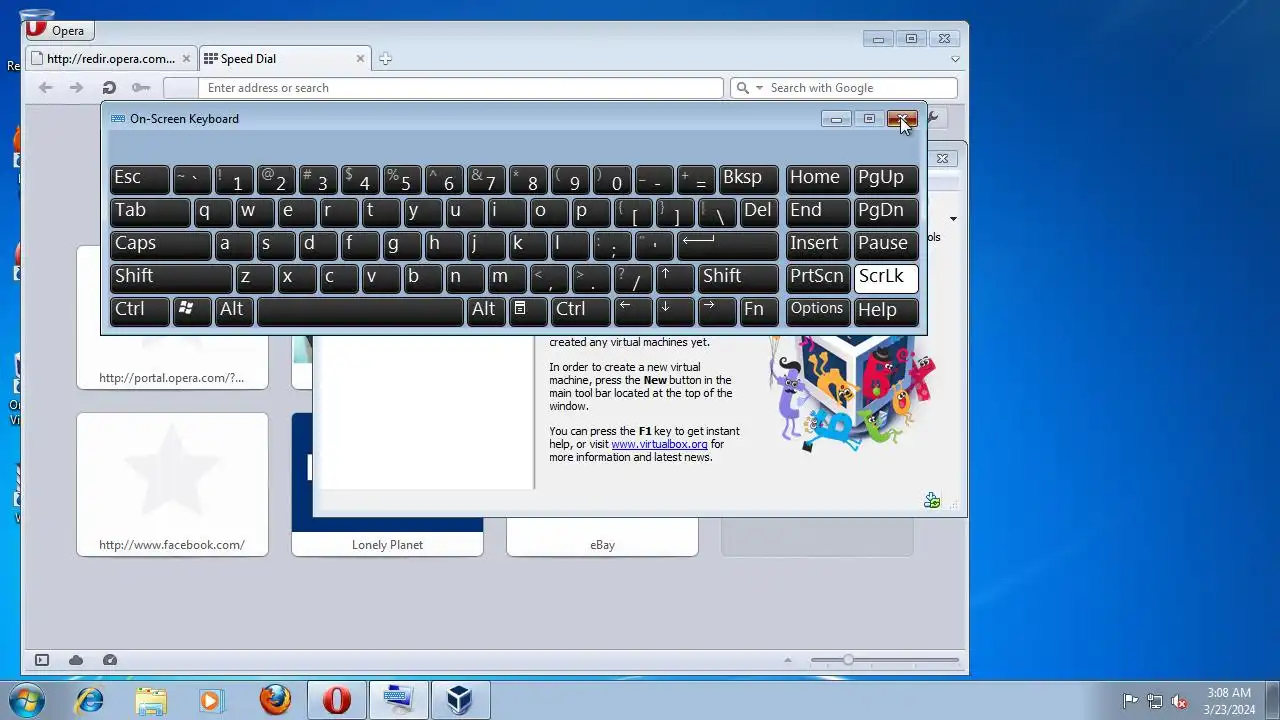Click the Help key
The height and width of the screenshot is (720, 1280).
tap(886, 310)
